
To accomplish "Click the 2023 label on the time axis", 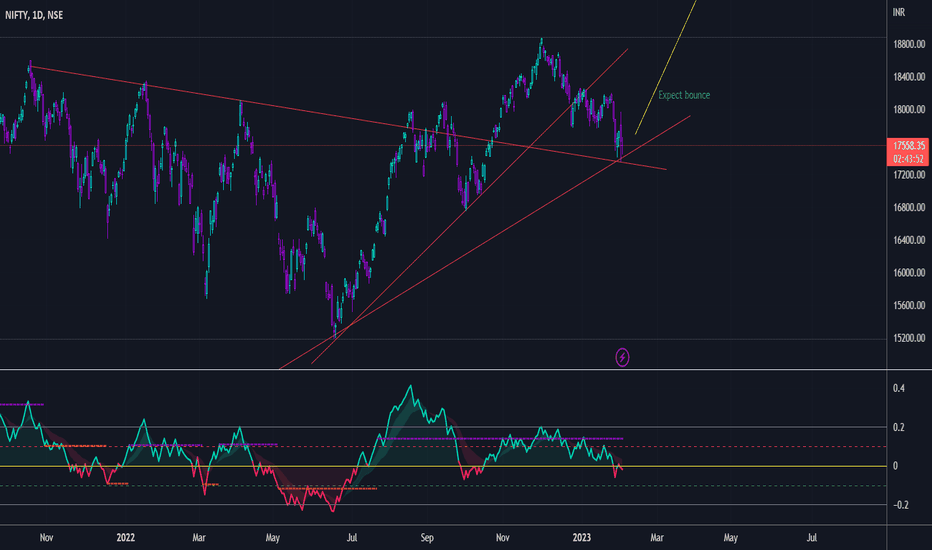I will 581,538.
